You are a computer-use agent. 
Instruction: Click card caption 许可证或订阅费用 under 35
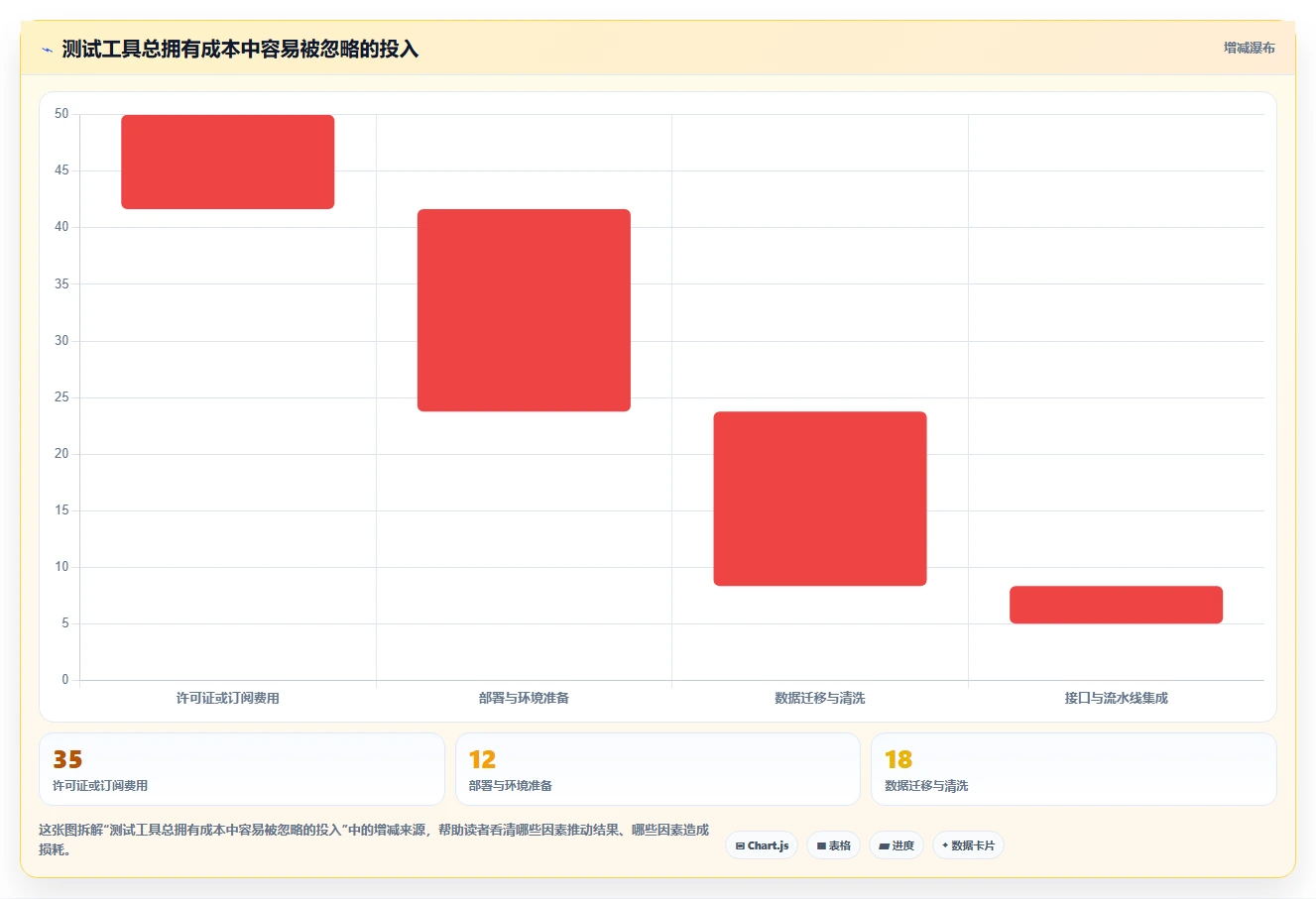100,786
